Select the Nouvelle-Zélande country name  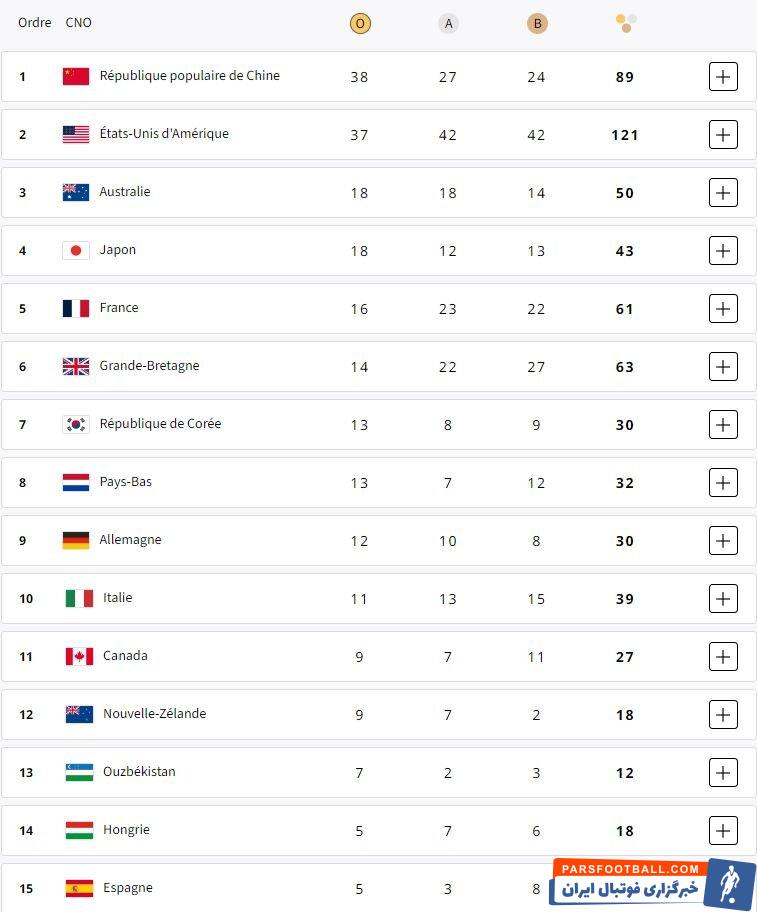pos(154,714)
